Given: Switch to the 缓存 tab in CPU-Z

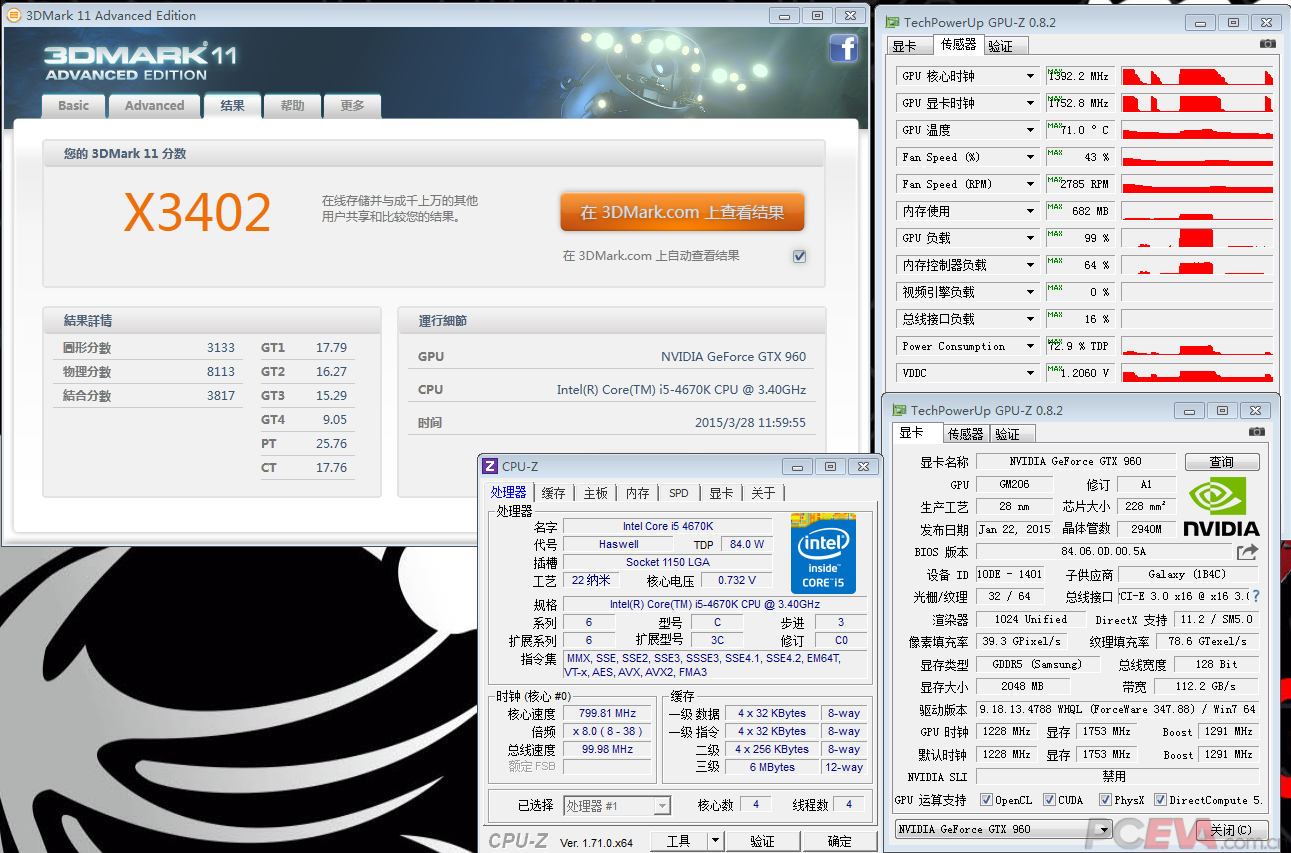Looking at the screenshot, I should tap(553, 493).
